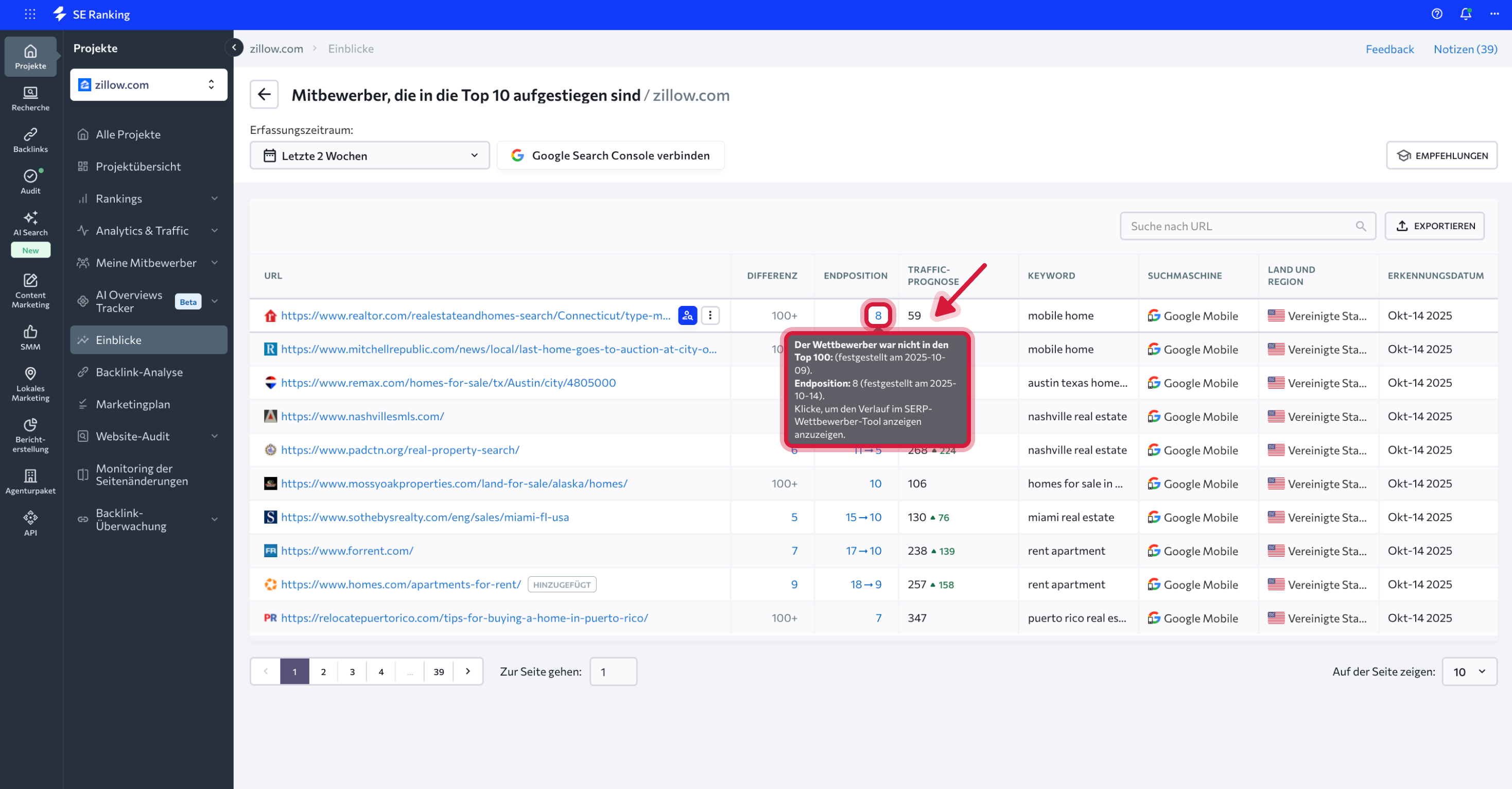Open the Backlinks sidebar icon
Viewport: 1512px width, 789px height.
(x=30, y=140)
